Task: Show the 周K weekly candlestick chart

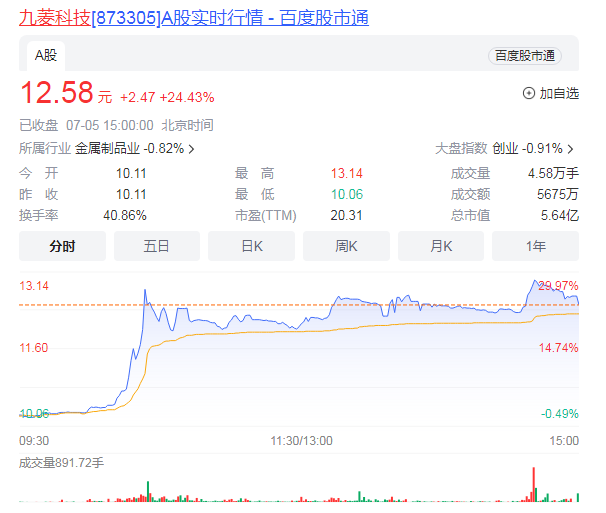Action: point(346,246)
